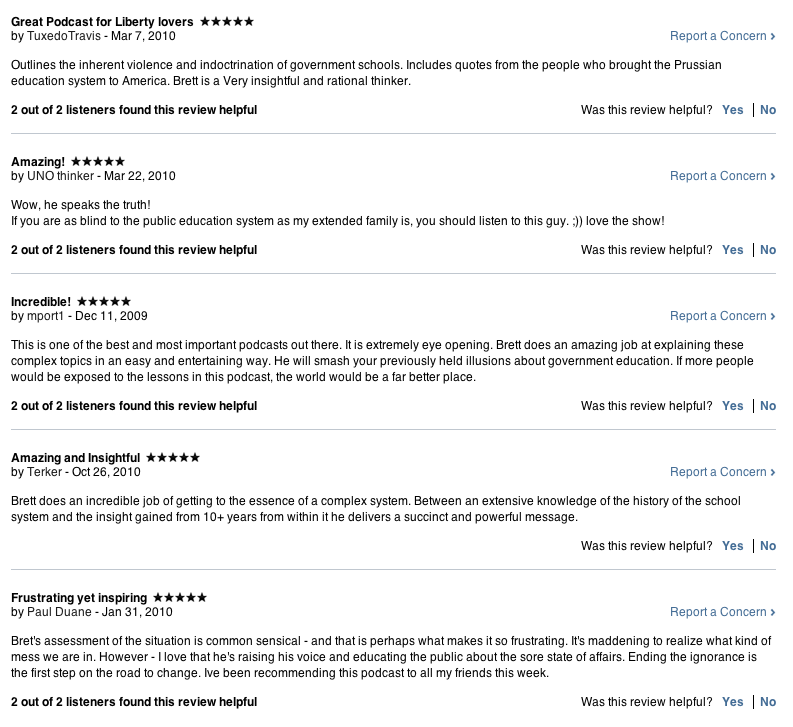Viewport: 793px width, 727px height.
Task: Mark Great Podcast for Liberty lovers review helpful: No
Action: tap(768, 110)
